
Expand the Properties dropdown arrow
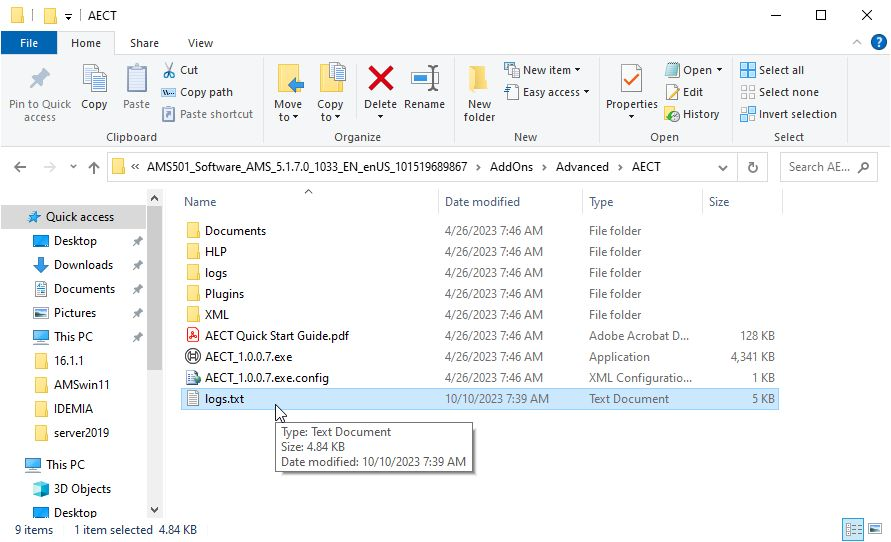click(x=631, y=117)
